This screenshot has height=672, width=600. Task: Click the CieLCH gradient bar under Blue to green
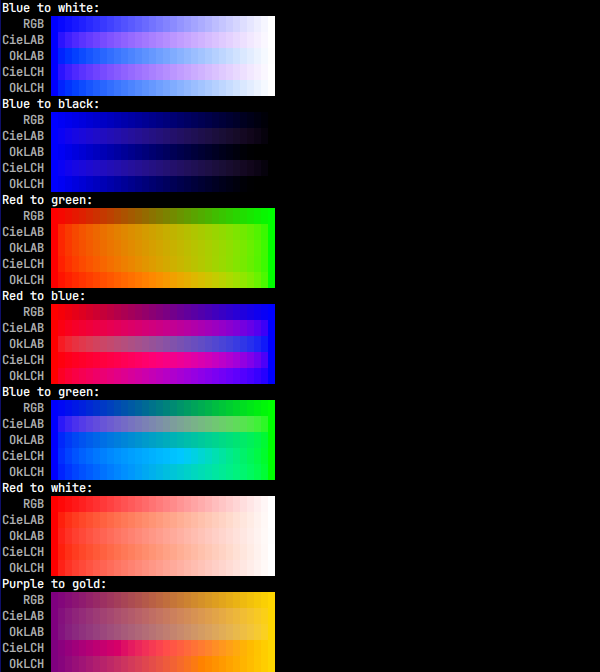click(x=163, y=456)
